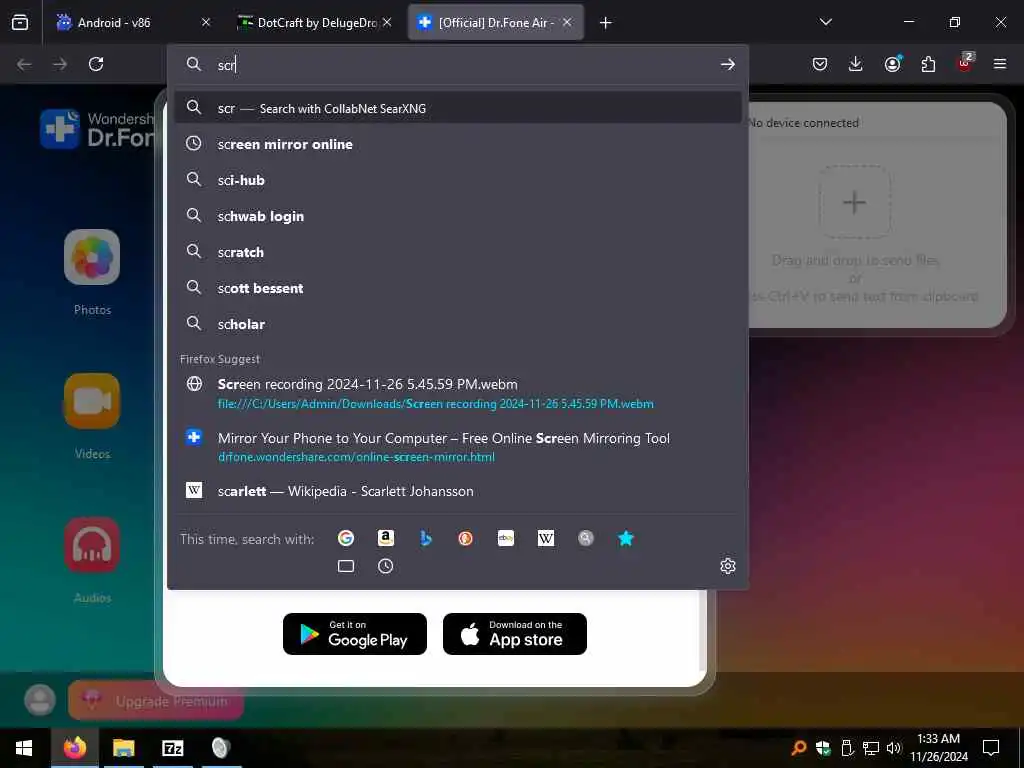The image size is (1024, 768).
Task: Open the Extensions puzzle icon
Action: point(928,64)
